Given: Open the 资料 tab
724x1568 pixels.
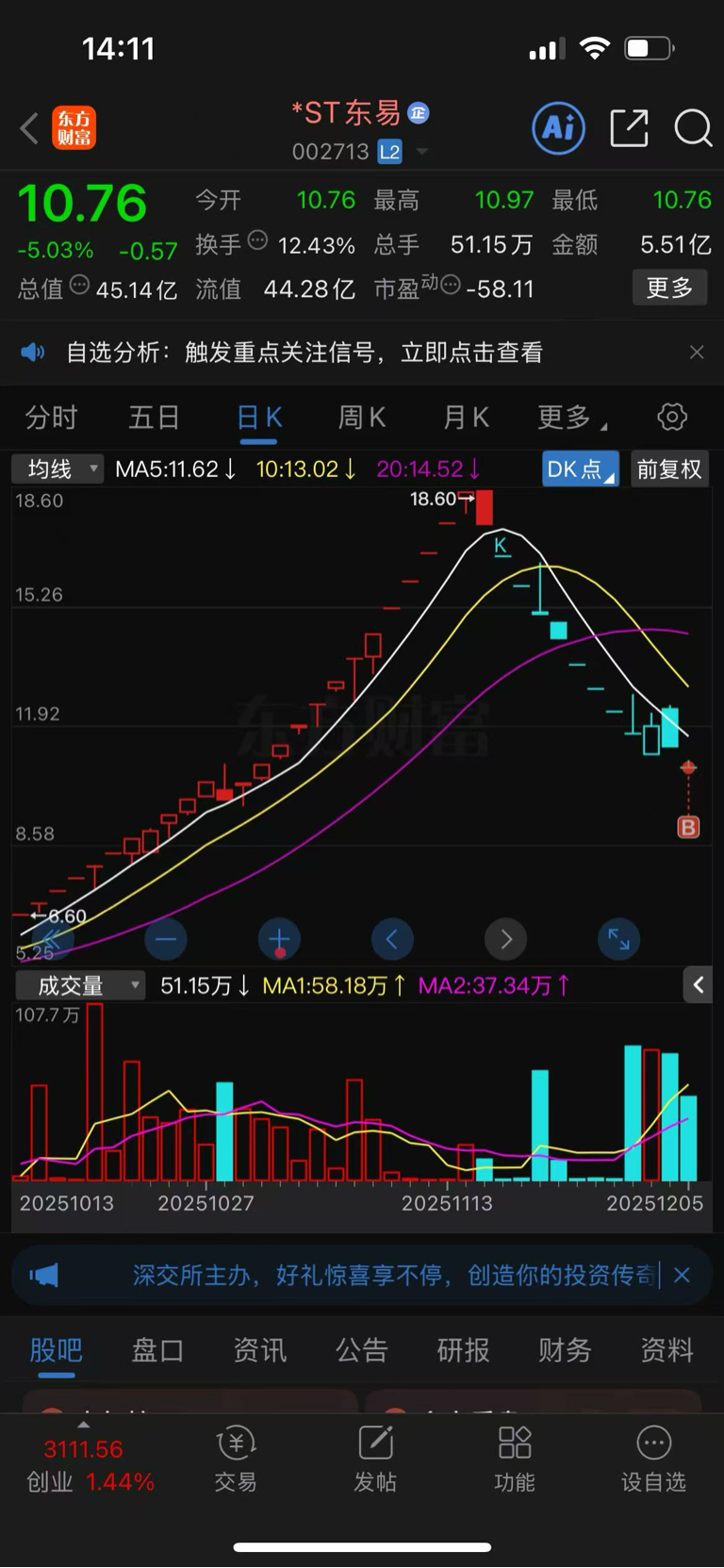Looking at the screenshot, I should click(667, 1350).
